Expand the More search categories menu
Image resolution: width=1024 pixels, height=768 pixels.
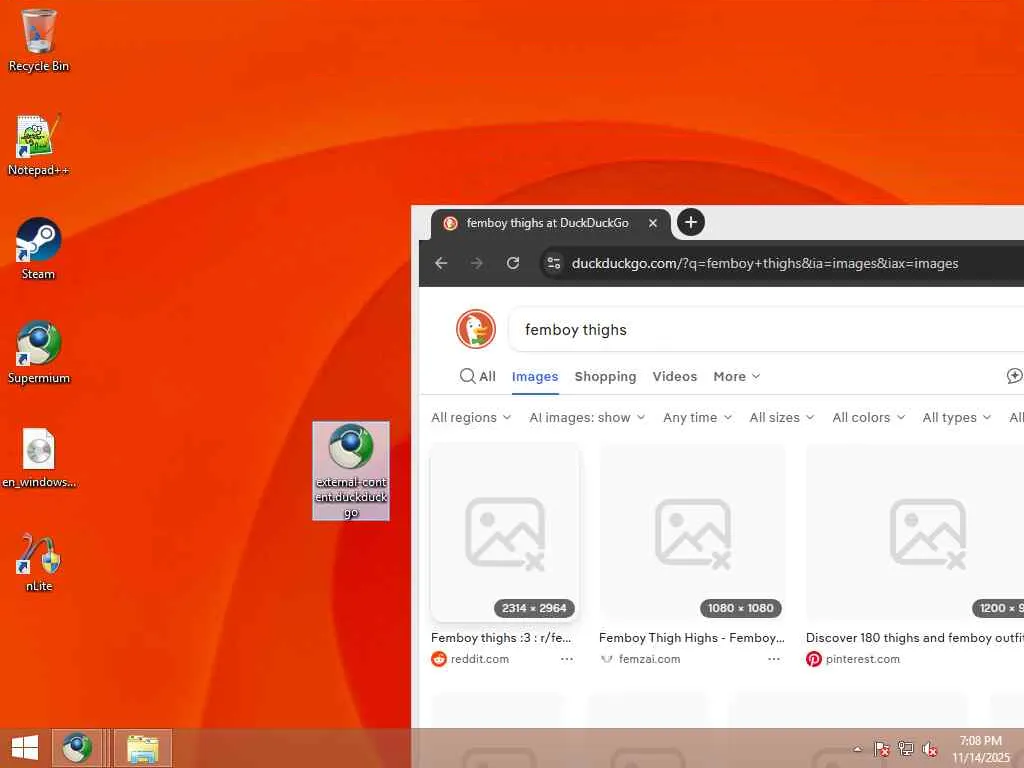[x=737, y=376]
